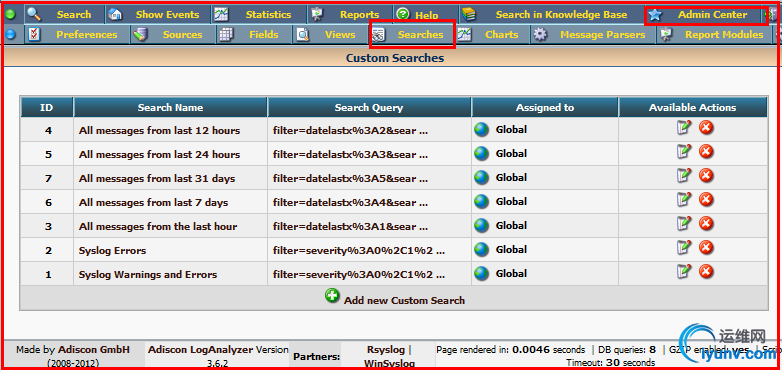Click the Message Parsers gear icon
The height and width of the screenshot is (370, 782).
[x=541, y=35]
